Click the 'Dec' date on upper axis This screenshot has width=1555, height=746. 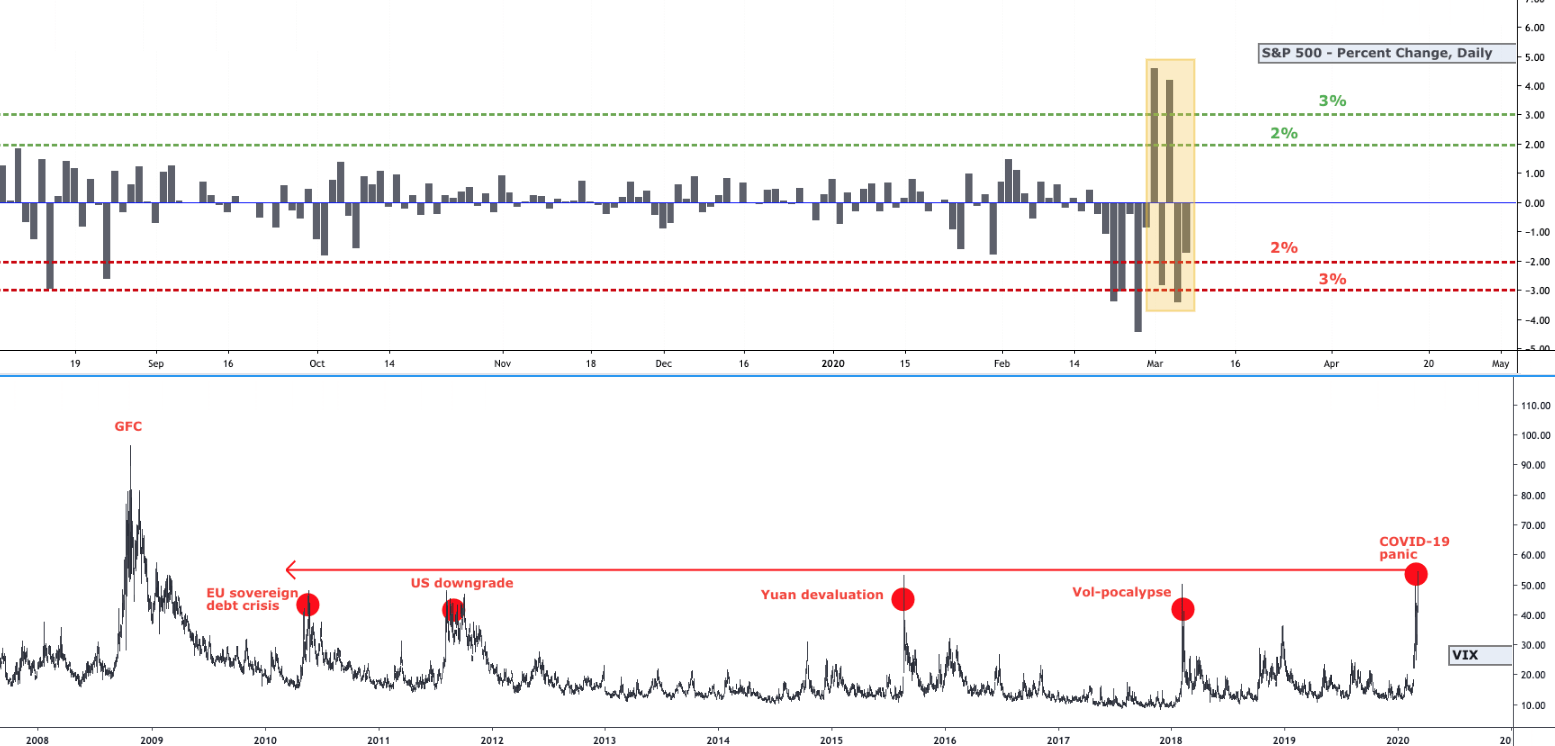[x=663, y=365]
